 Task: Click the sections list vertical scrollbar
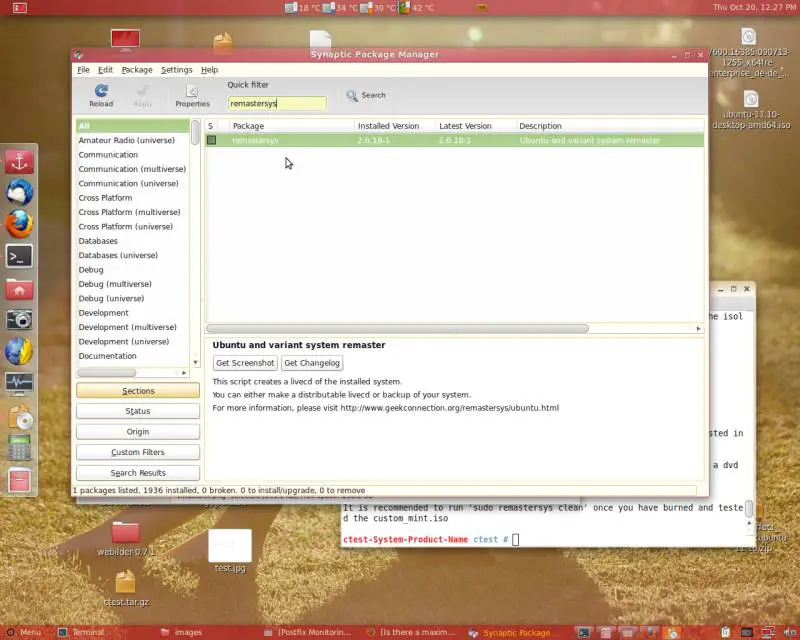195,132
